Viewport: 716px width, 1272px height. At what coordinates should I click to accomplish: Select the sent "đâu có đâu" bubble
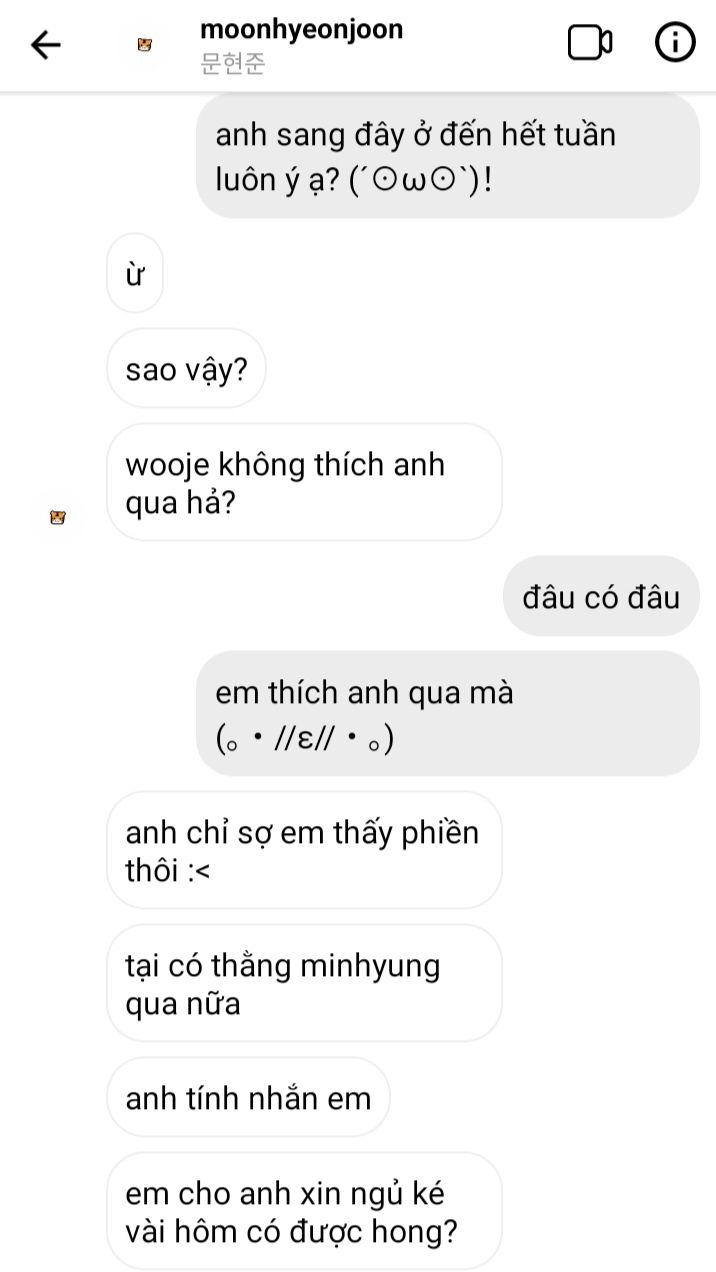[x=601, y=597]
